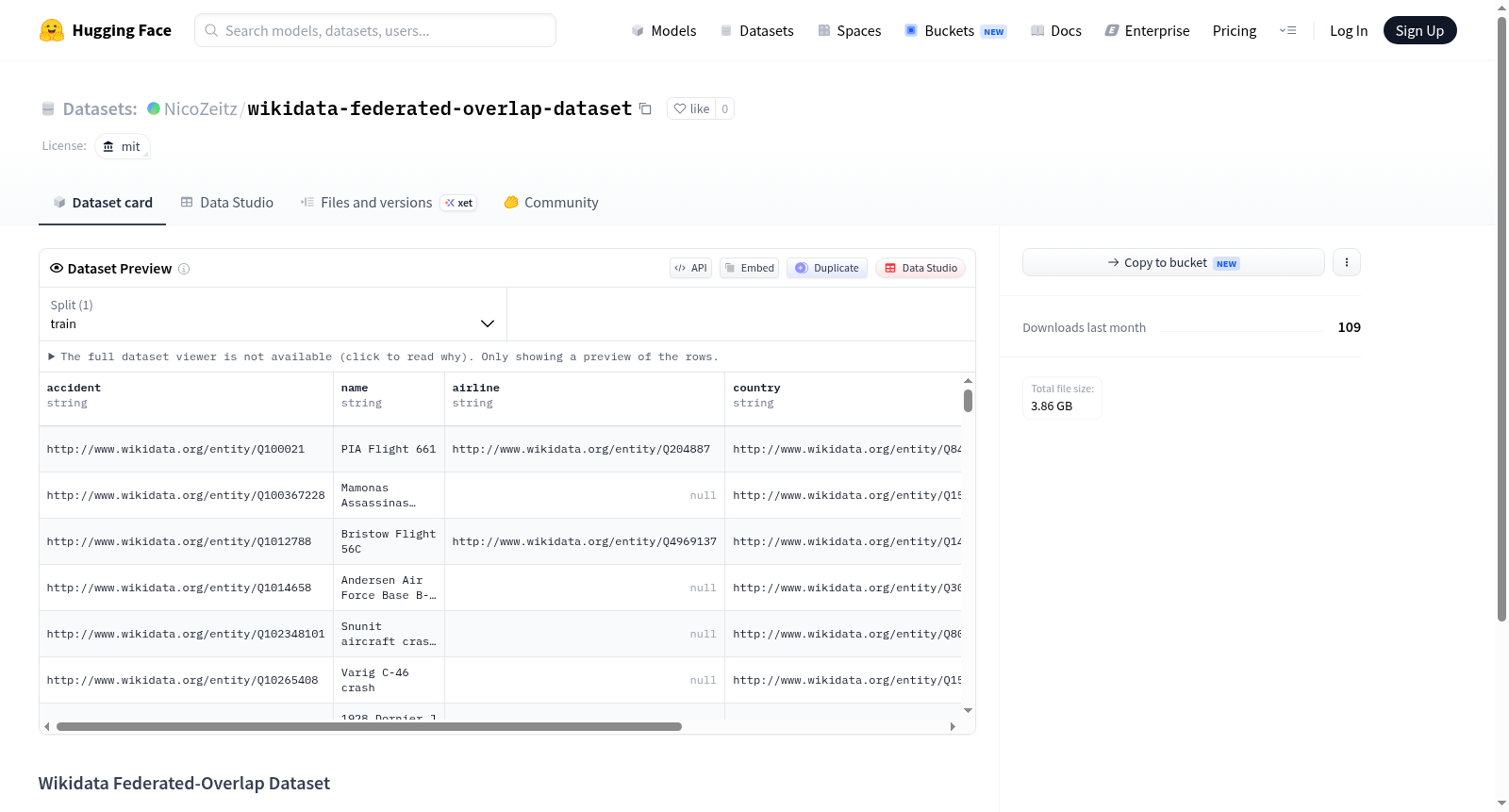Click the Q100021 accident entity cell
This screenshot has height=812, width=1509.
(x=187, y=449)
